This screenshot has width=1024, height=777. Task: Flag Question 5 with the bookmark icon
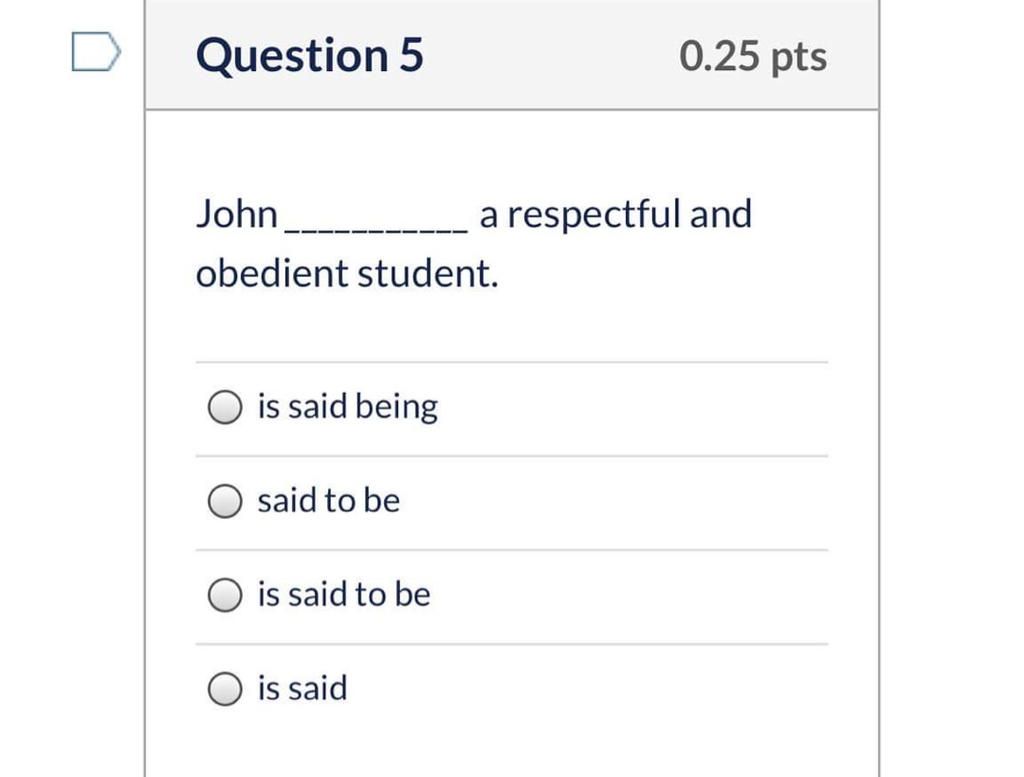(96, 53)
